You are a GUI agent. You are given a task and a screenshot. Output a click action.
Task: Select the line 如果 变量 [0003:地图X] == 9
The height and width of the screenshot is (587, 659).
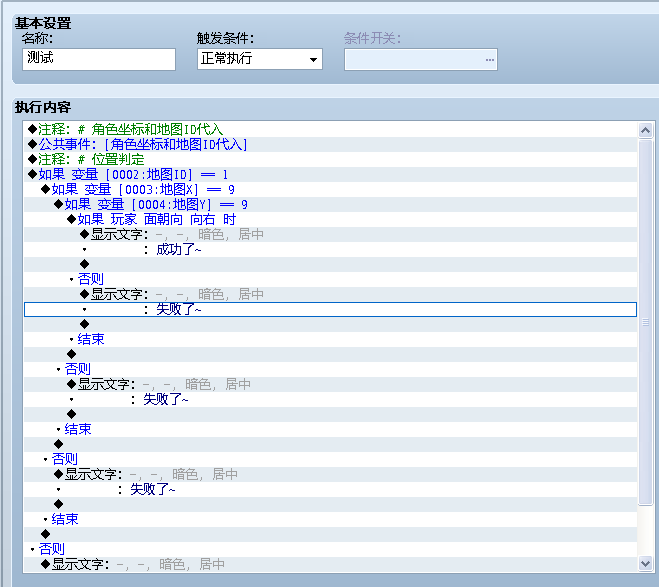[x=330, y=190]
